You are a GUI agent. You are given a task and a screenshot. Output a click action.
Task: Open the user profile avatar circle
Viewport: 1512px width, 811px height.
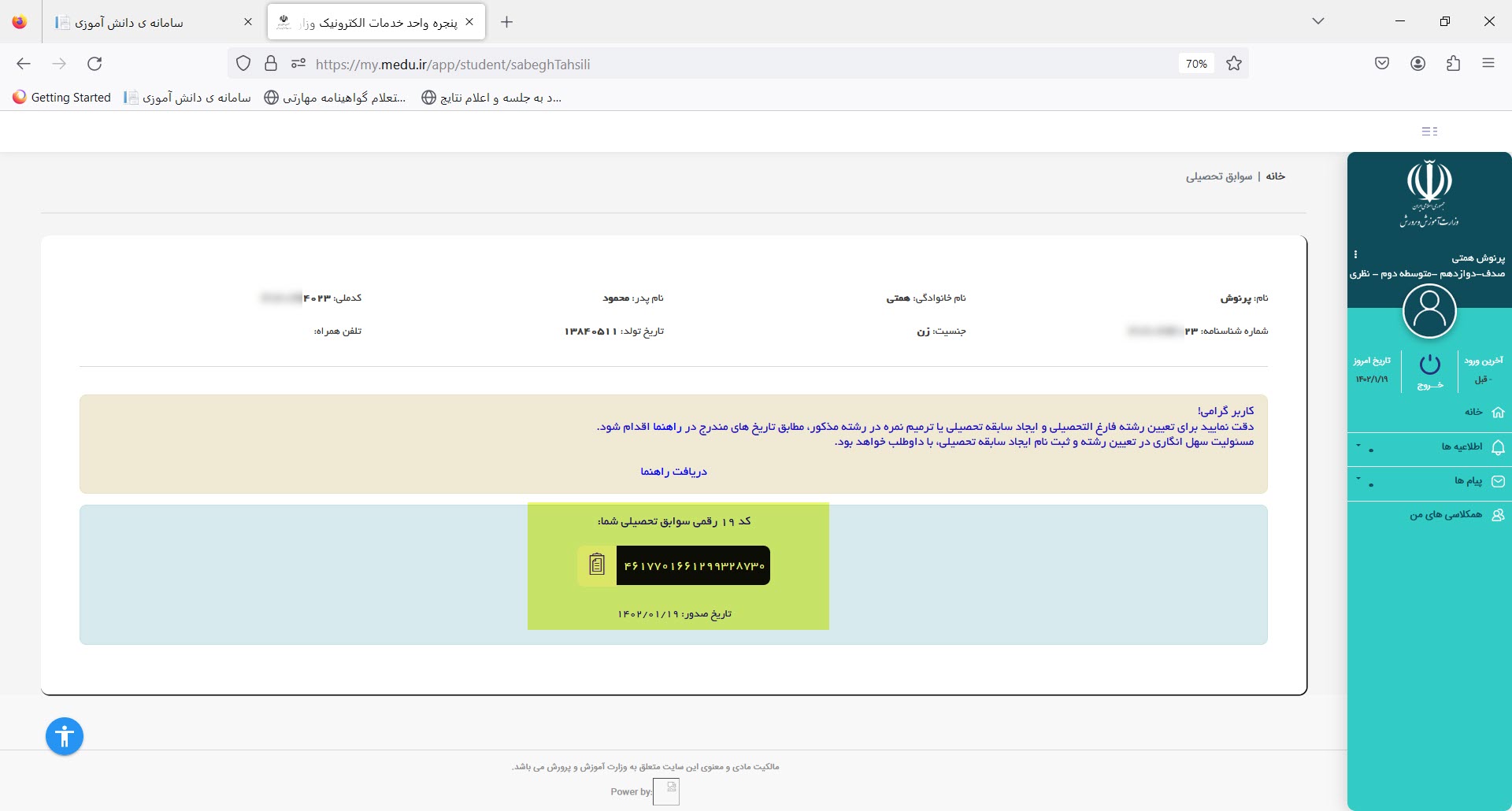(1429, 311)
